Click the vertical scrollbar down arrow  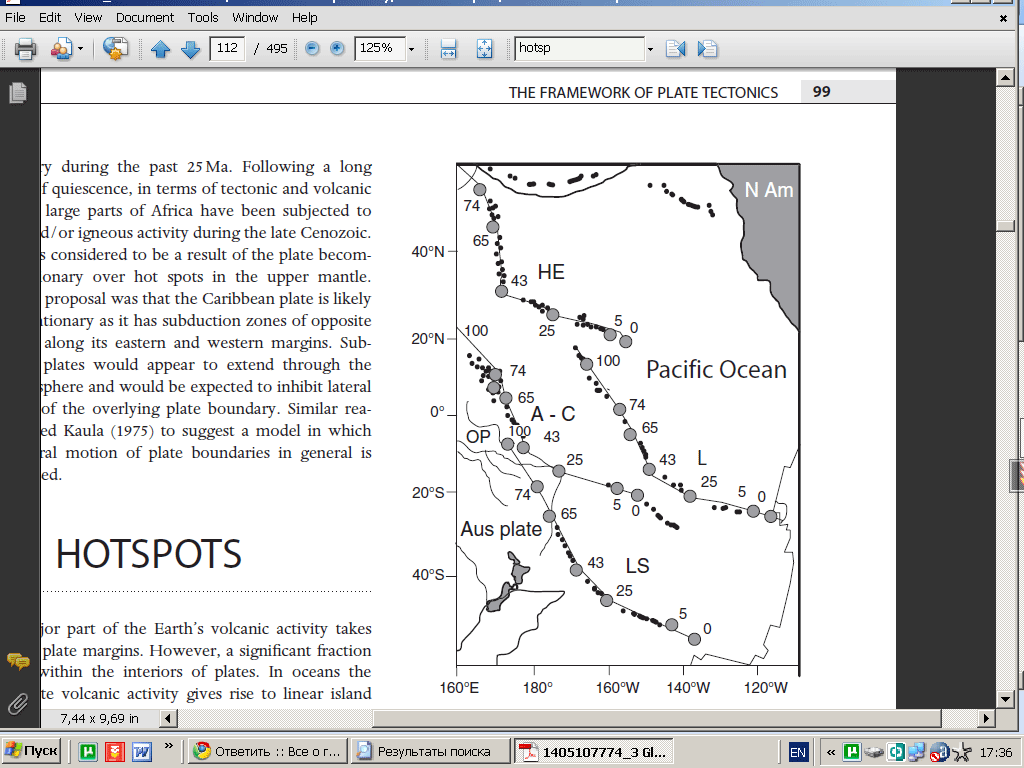coord(1005,699)
